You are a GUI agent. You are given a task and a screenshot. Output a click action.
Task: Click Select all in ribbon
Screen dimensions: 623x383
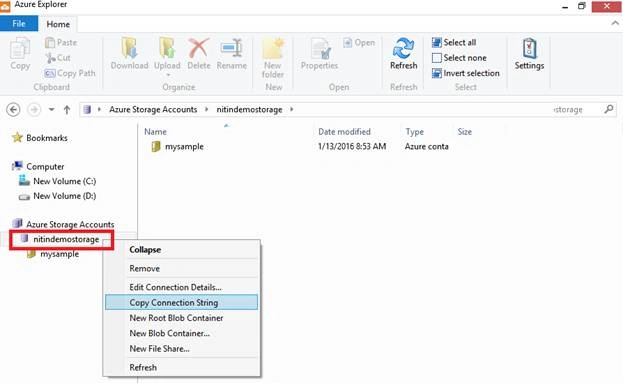[x=454, y=43]
